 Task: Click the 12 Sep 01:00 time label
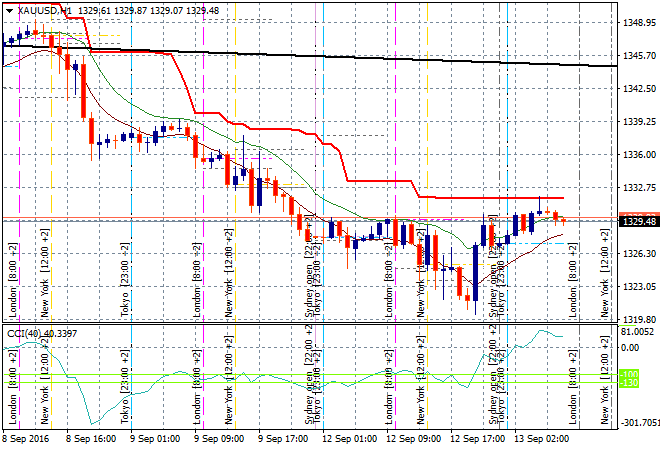[x=348, y=439]
